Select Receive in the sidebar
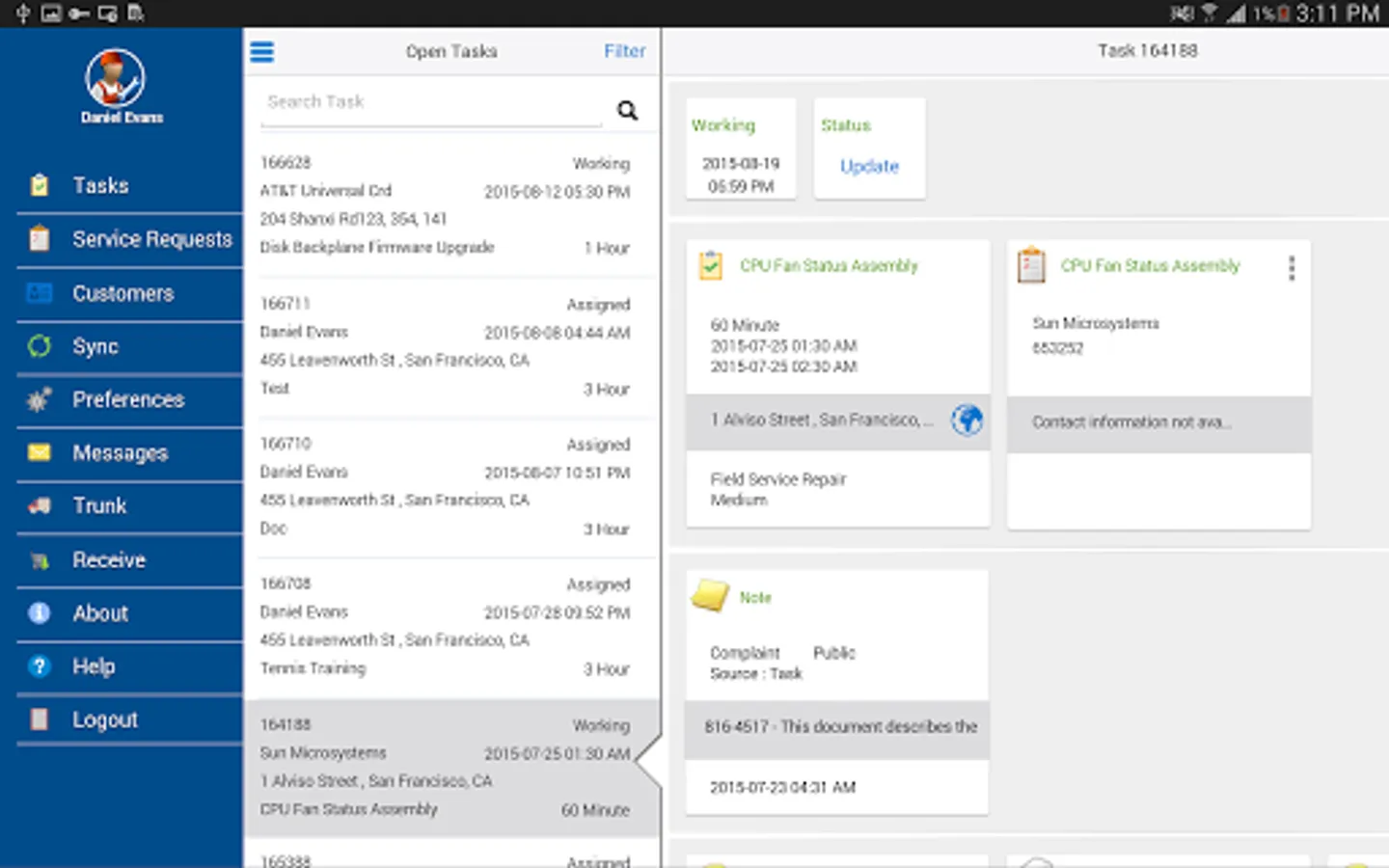The width and height of the screenshot is (1389, 868). click(129, 560)
